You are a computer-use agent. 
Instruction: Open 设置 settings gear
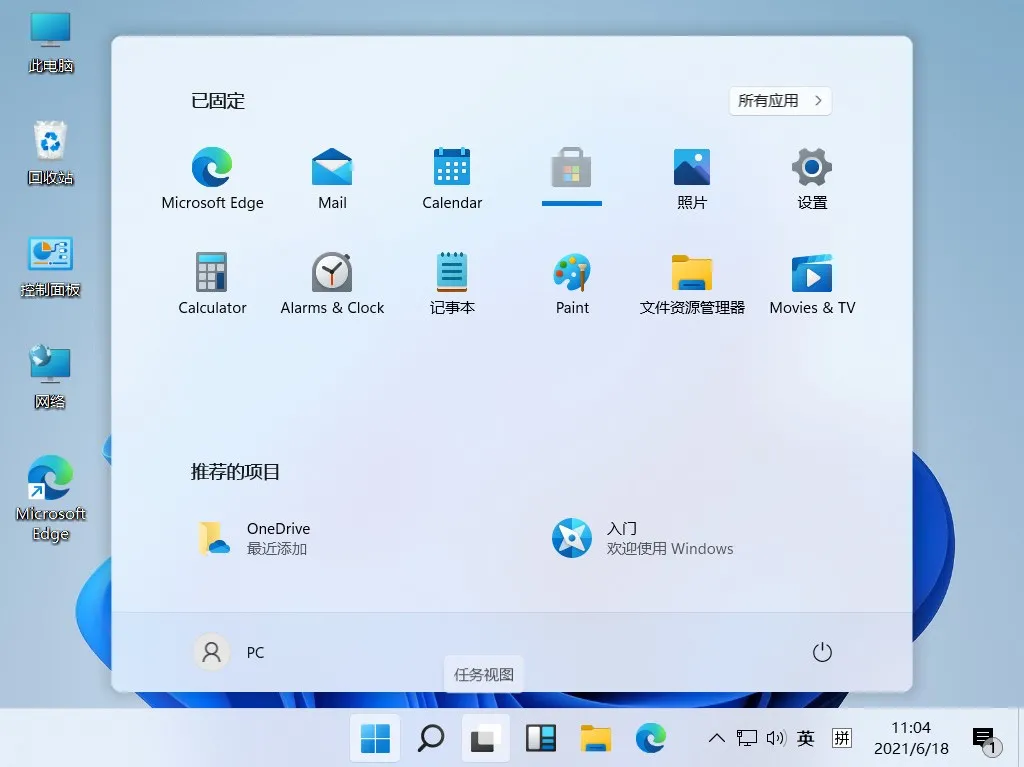tap(812, 178)
